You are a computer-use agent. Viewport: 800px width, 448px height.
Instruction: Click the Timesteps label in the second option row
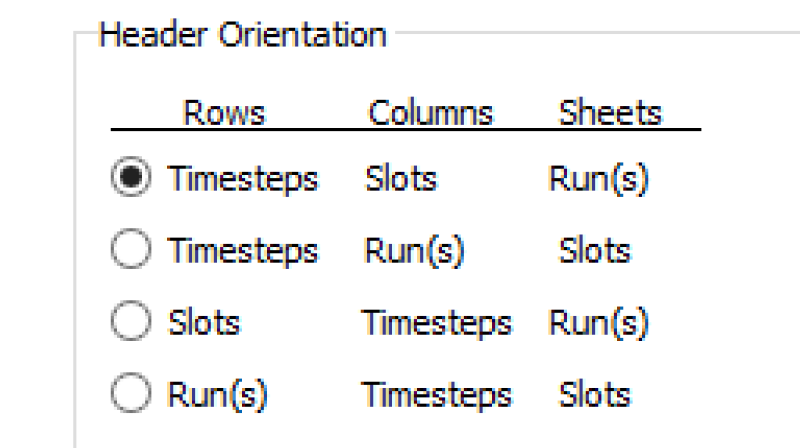pyautogui.click(x=243, y=250)
